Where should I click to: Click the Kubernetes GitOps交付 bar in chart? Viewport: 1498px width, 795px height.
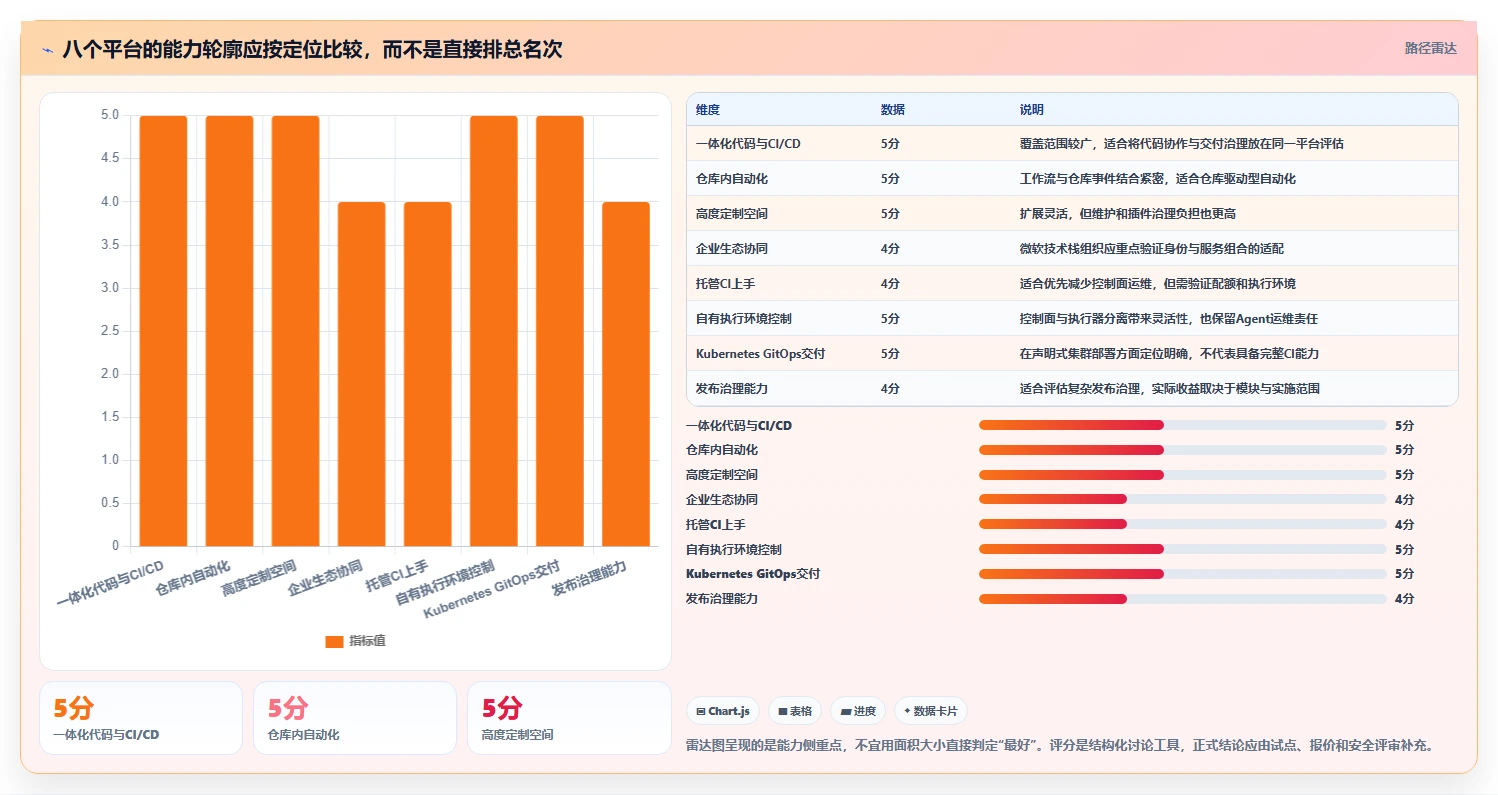pos(559,331)
